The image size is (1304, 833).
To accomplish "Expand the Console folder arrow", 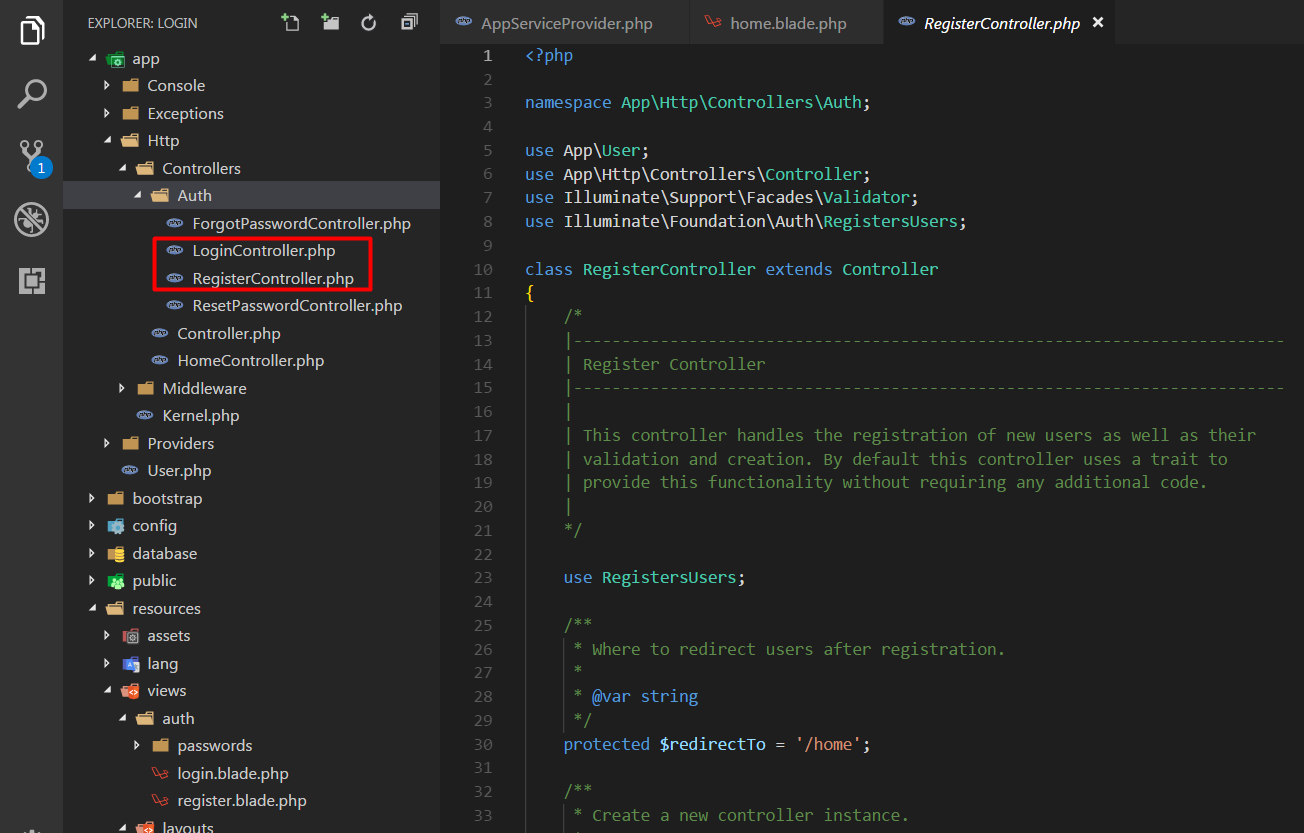I will pyautogui.click(x=107, y=86).
